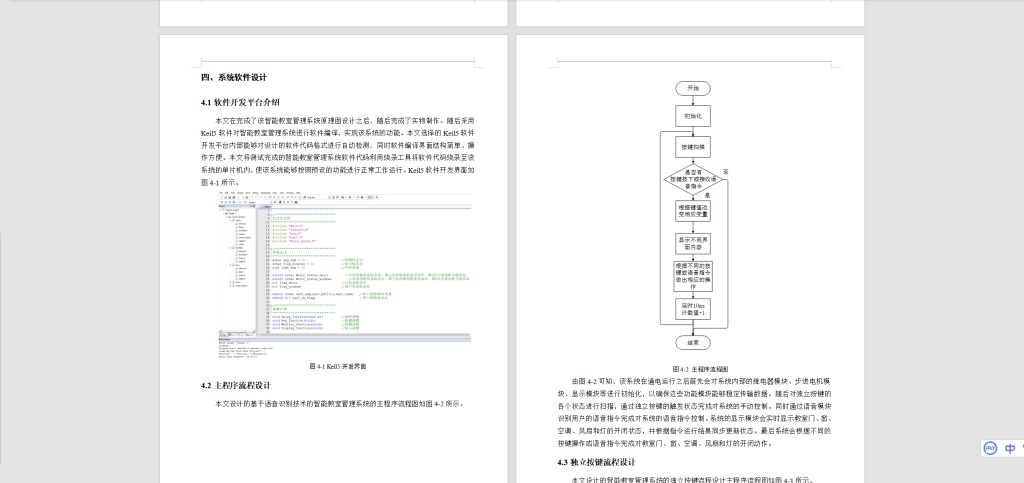The height and width of the screenshot is (483, 1024).
Task: Select the 延时10ms 计数值+1 flowchart box
Action: click(693, 309)
